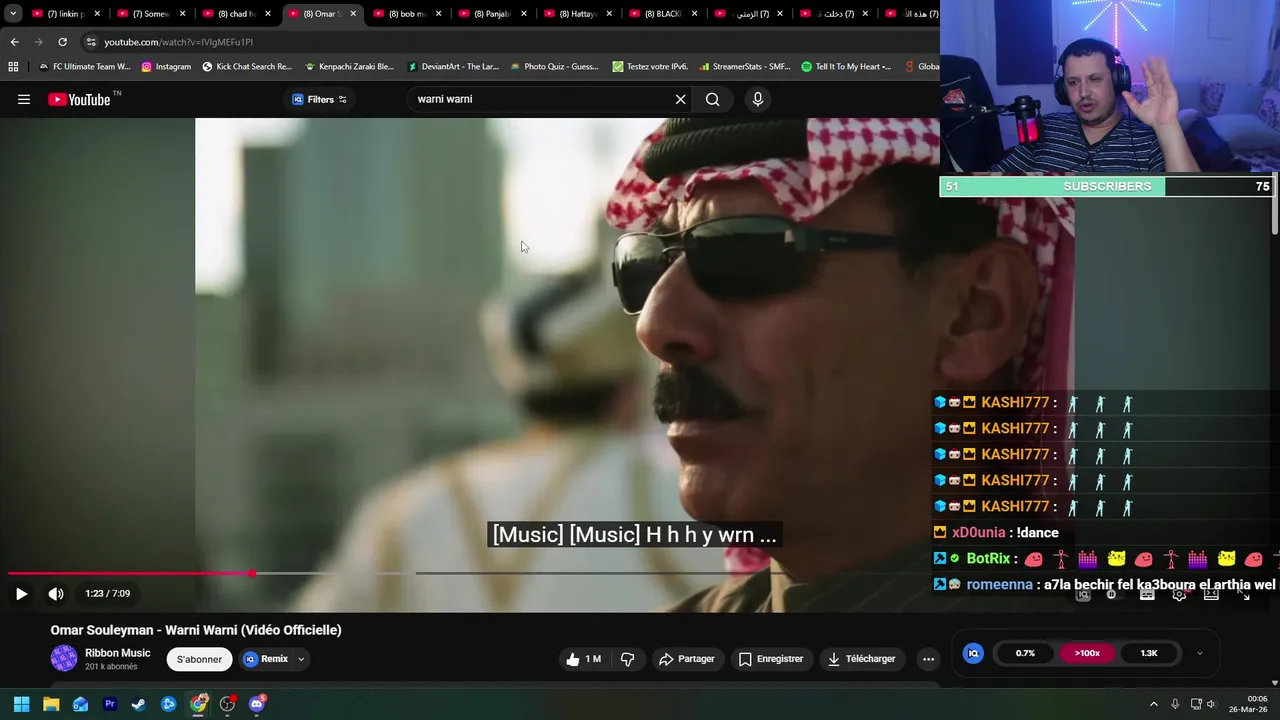Screen dimensions: 1280x720
Task: Mute the video with speaker icon
Action: pyautogui.click(x=56, y=593)
